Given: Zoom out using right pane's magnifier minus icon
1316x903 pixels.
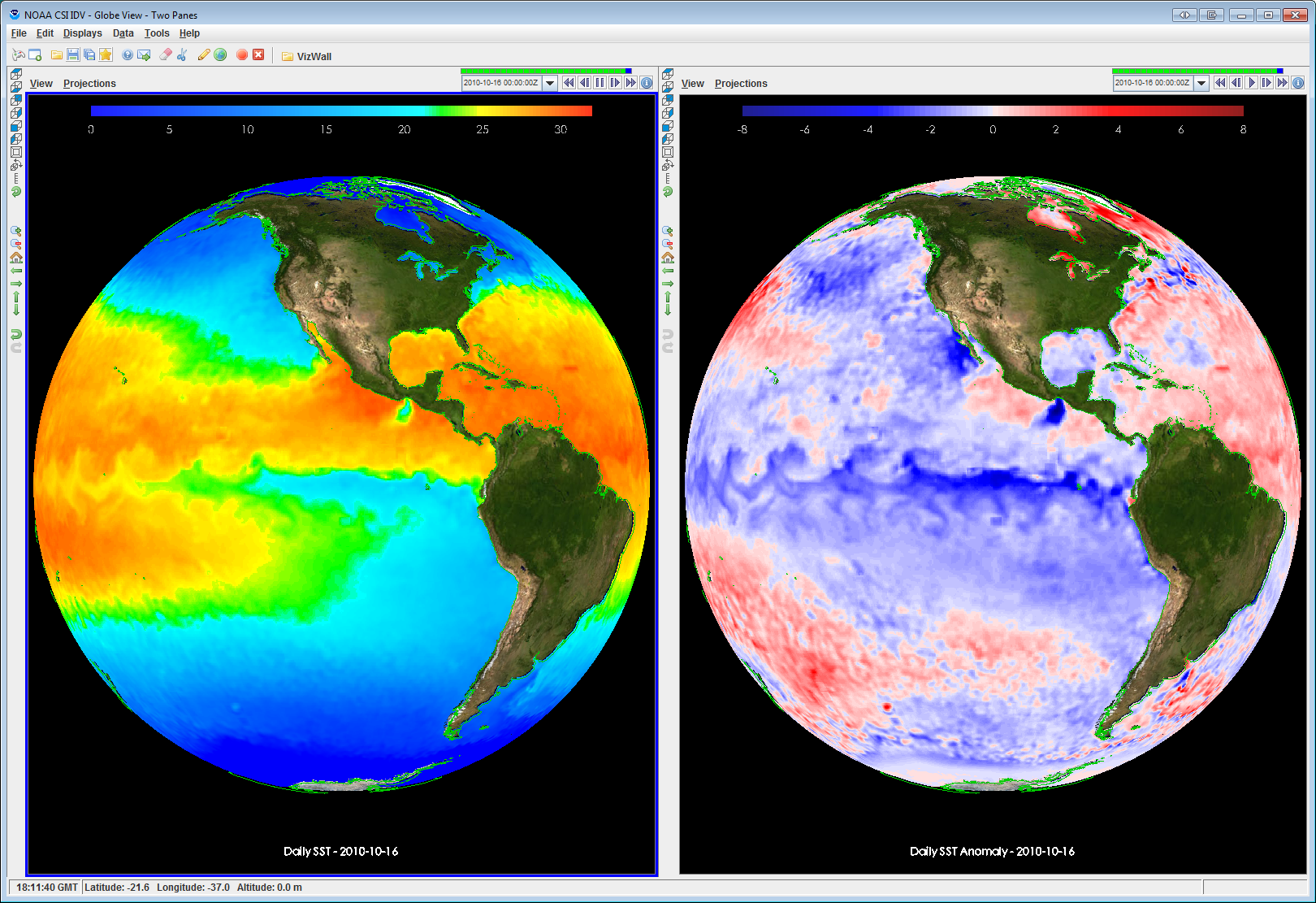Looking at the screenshot, I should pyautogui.click(x=668, y=245).
